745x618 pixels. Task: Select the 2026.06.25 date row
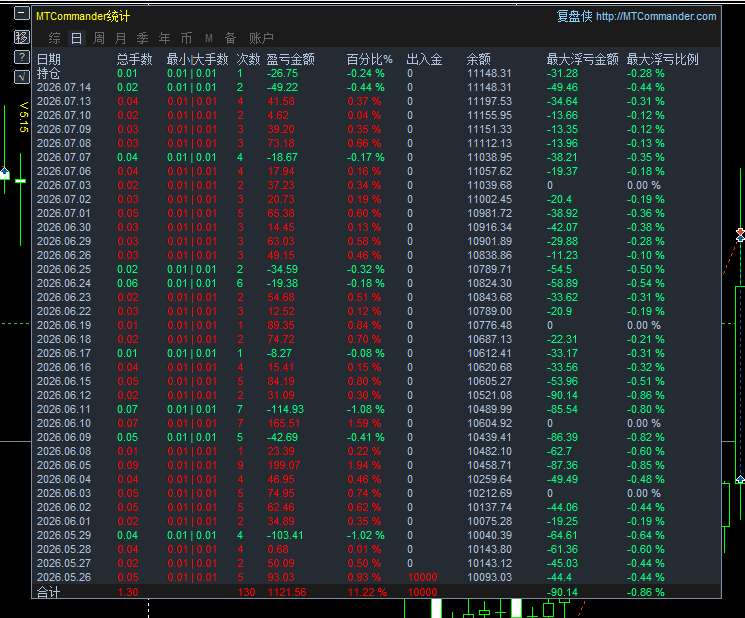64,269
